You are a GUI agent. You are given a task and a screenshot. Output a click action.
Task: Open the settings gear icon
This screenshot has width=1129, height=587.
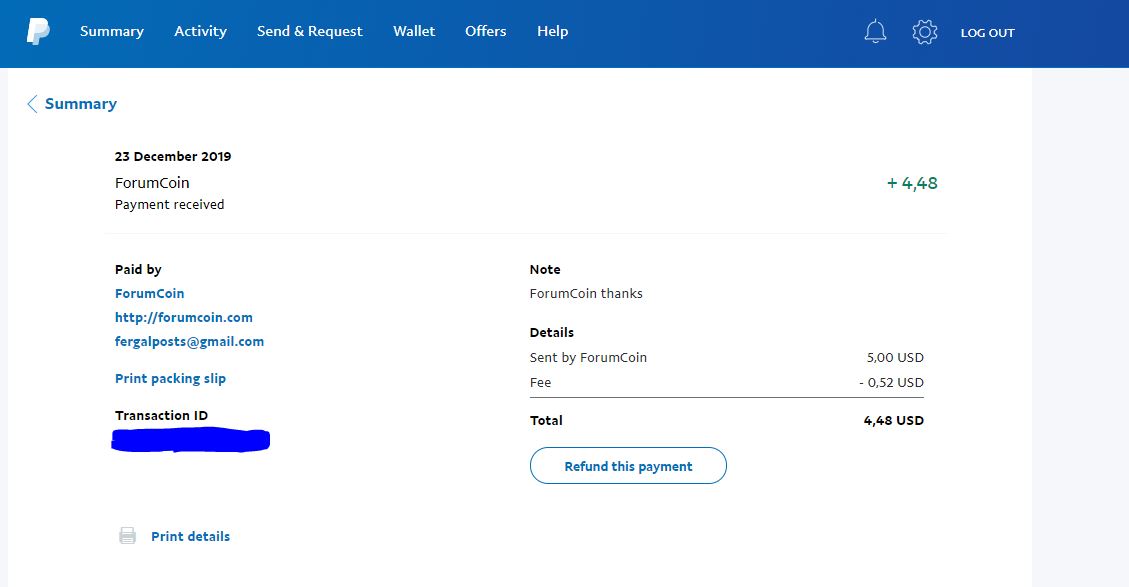point(925,32)
